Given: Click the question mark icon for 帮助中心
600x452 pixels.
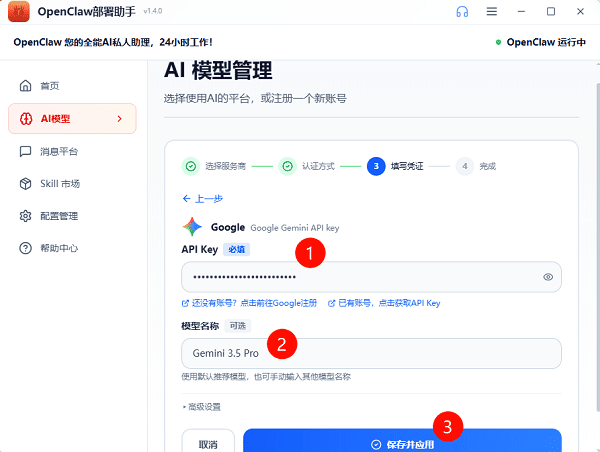Looking at the screenshot, I should pyautogui.click(x=25, y=248).
